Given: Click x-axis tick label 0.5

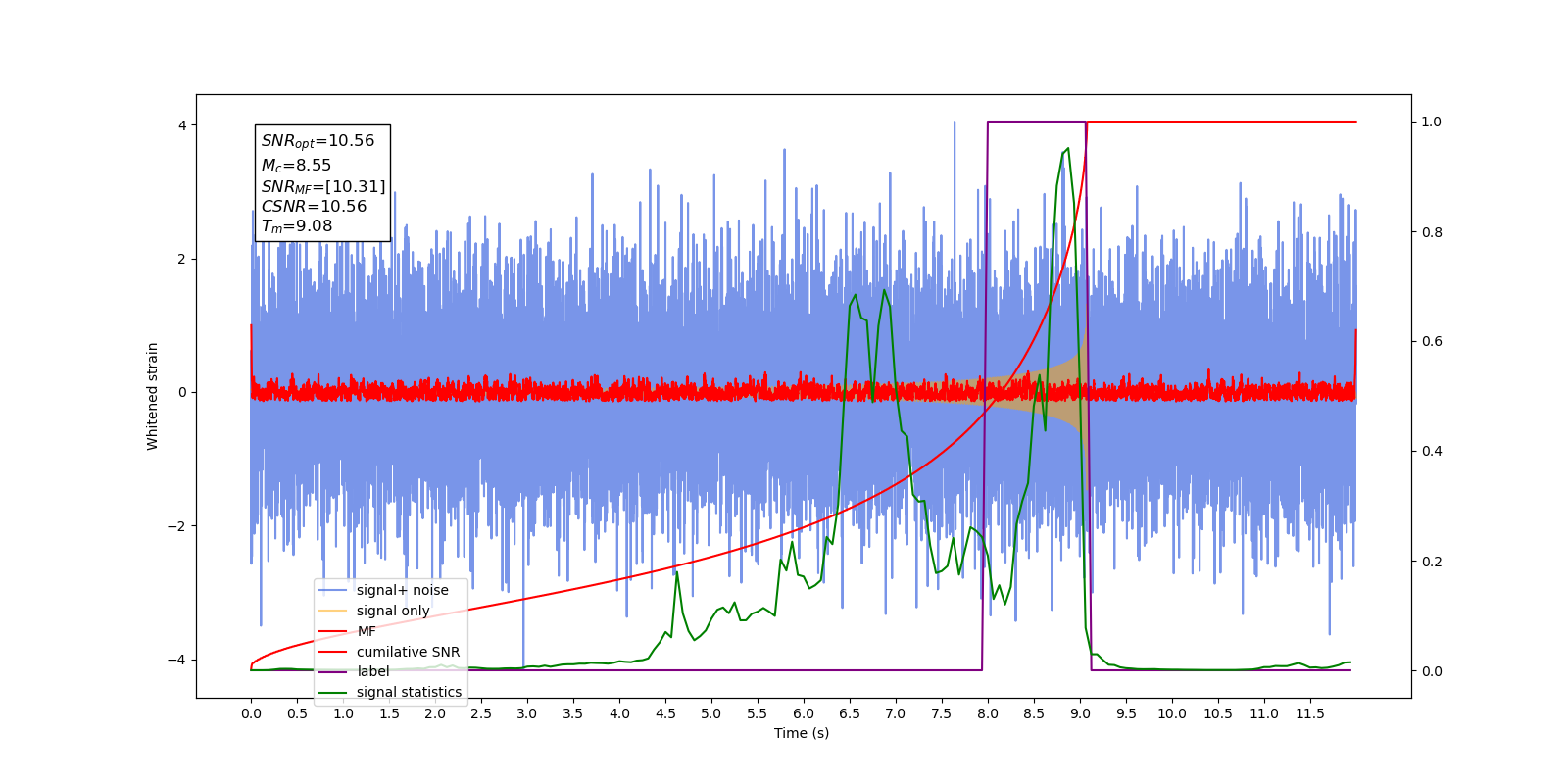Looking at the screenshot, I should (297, 713).
